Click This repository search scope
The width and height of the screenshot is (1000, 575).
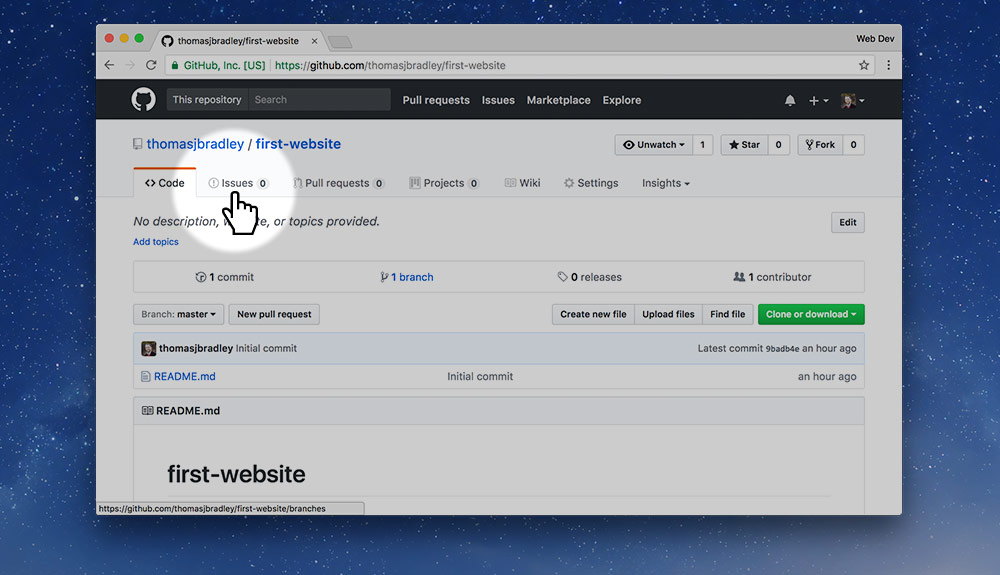click(x=207, y=99)
